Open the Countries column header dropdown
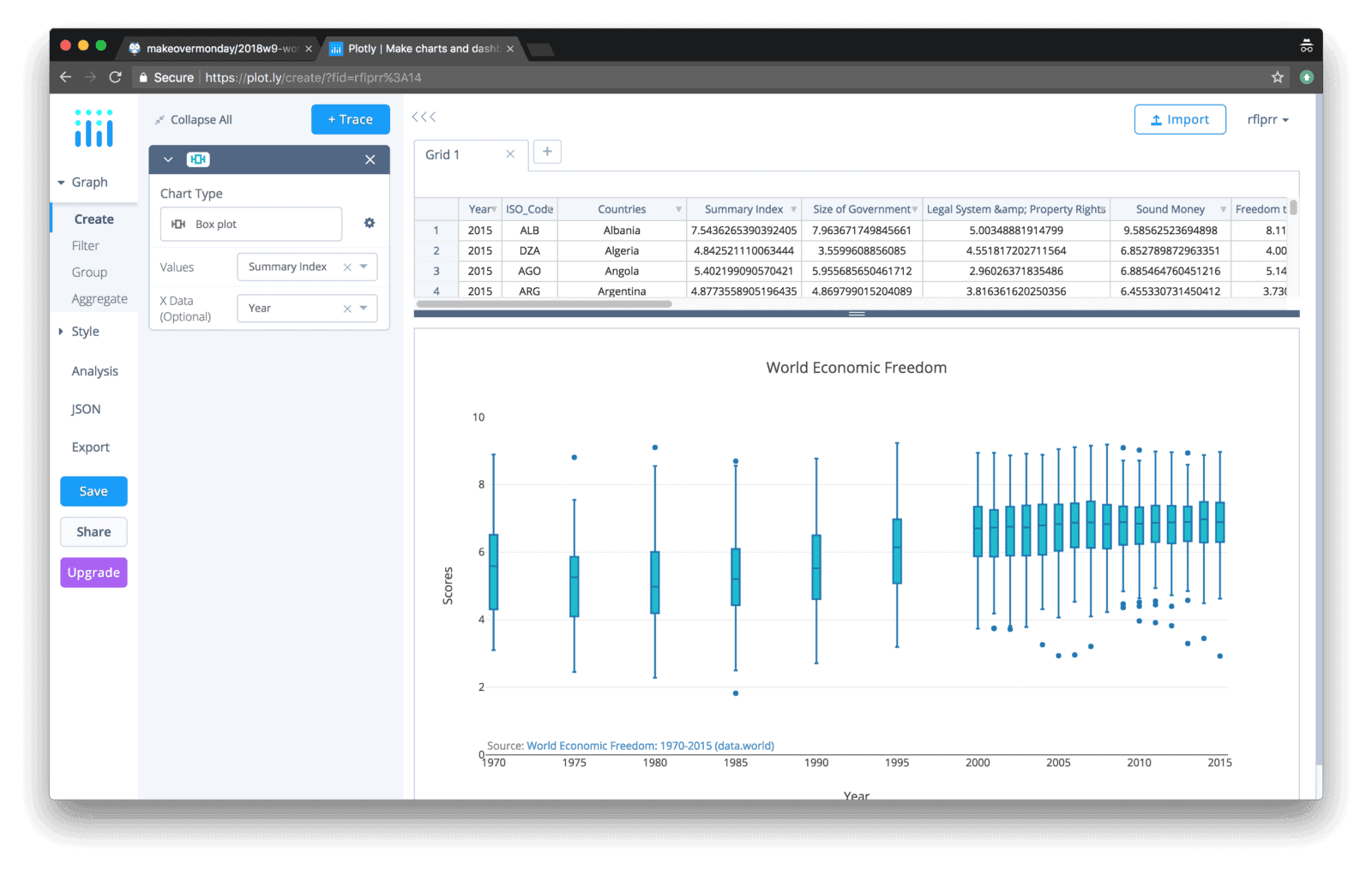 point(678,208)
